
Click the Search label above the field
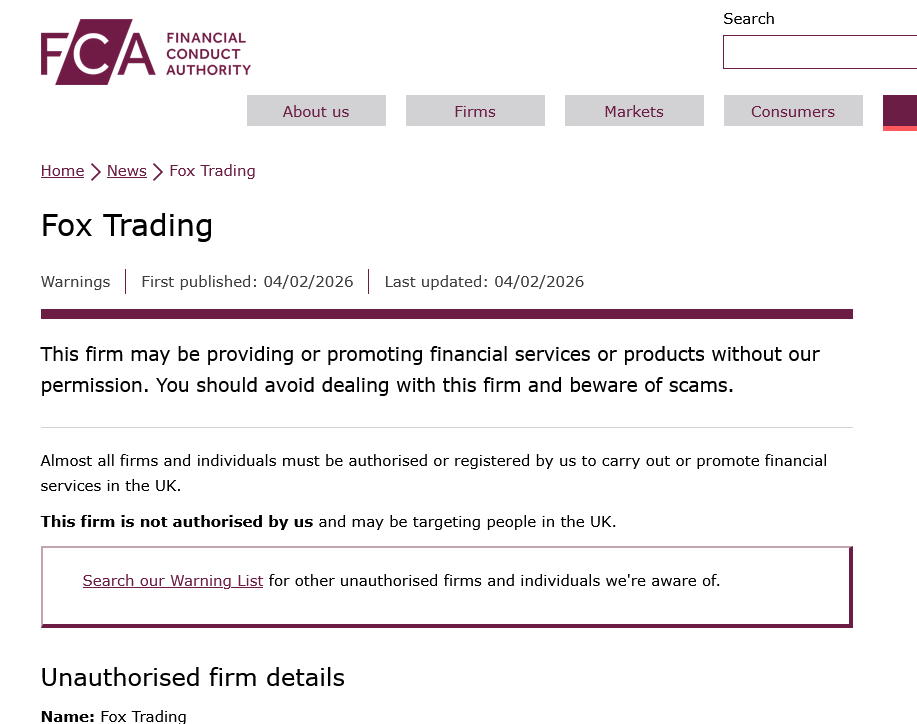749,19
